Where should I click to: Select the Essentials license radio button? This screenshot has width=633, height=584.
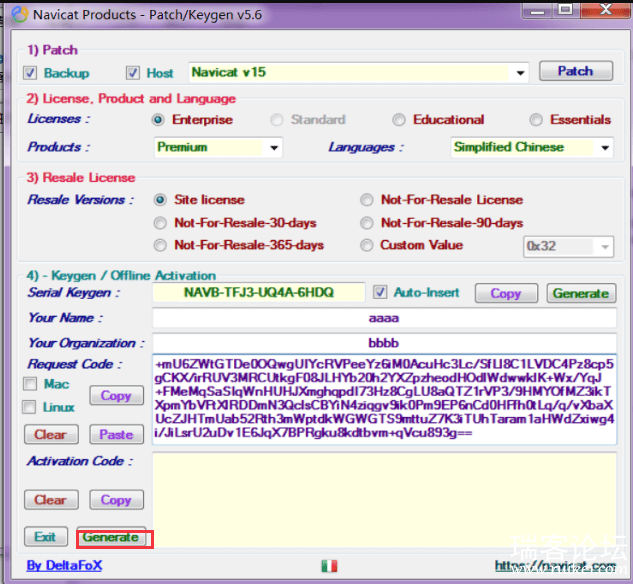(x=536, y=120)
